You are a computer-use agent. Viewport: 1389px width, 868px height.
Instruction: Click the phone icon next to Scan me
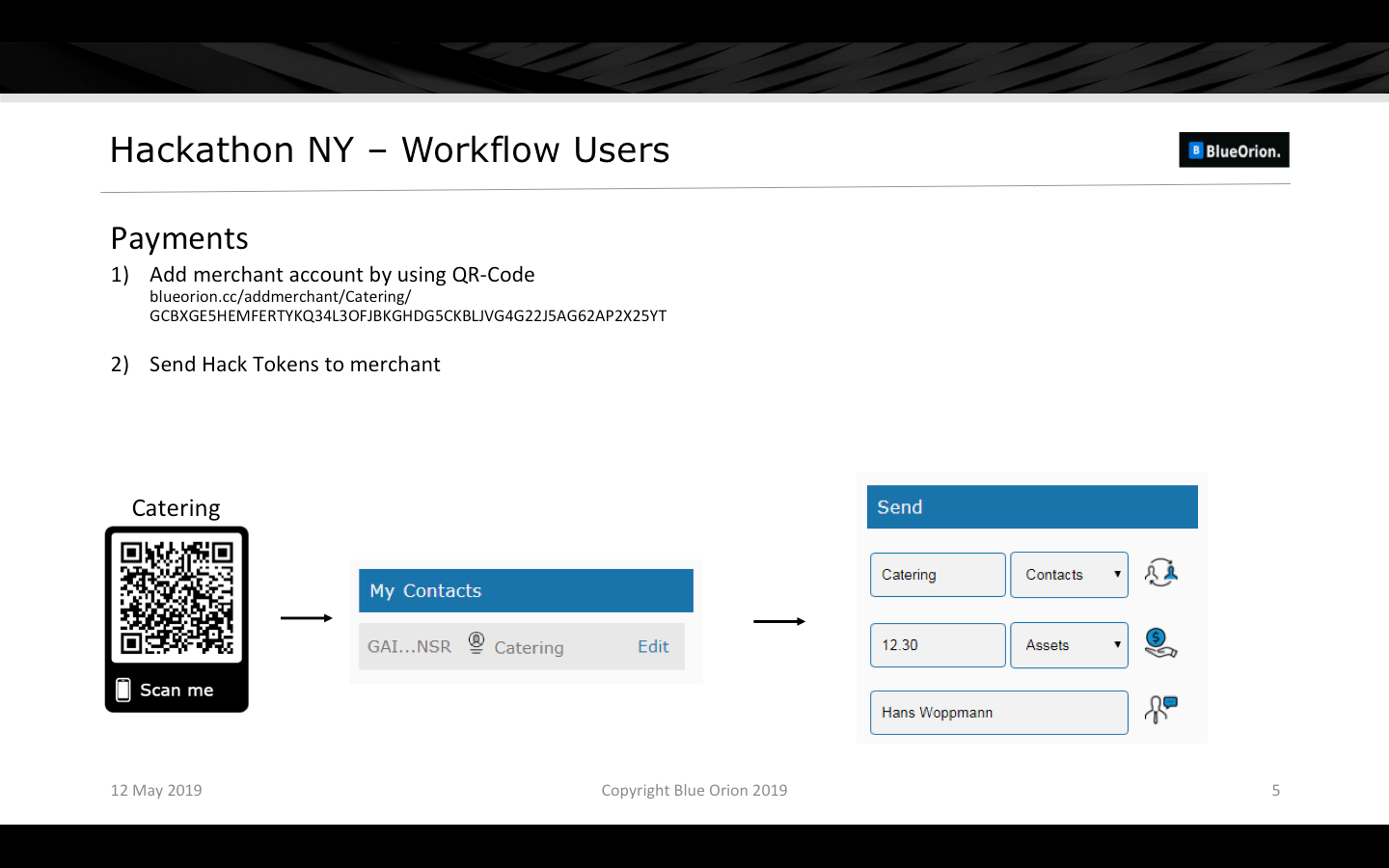point(123,690)
